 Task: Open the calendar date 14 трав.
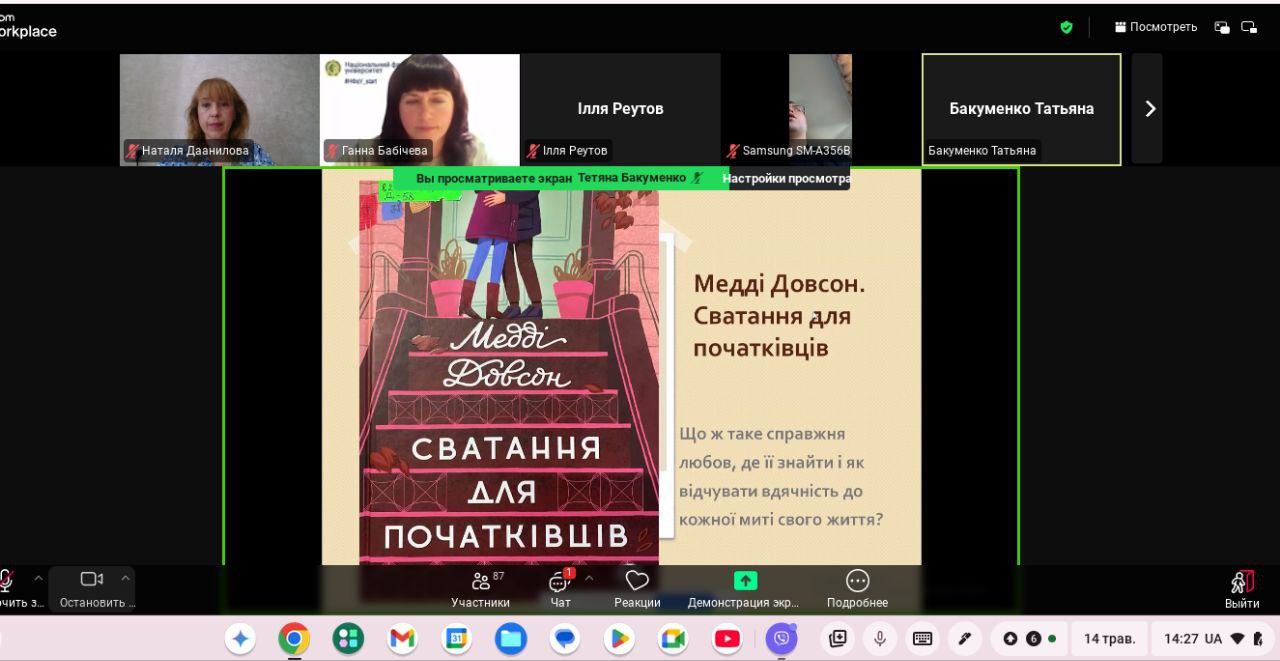point(1109,638)
